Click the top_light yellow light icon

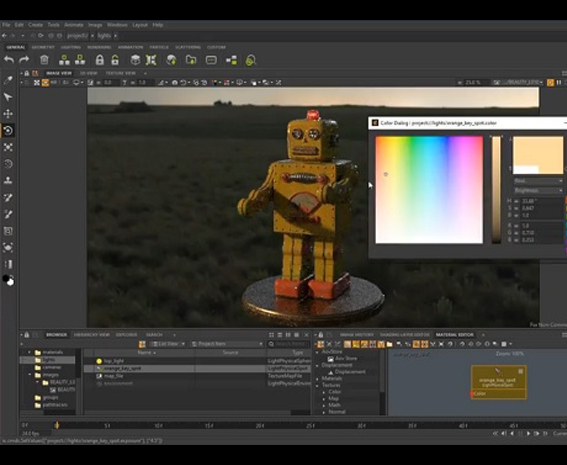99,361
